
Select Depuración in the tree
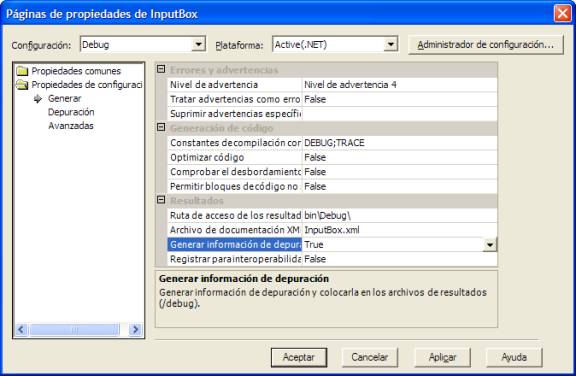click(71, 112)
